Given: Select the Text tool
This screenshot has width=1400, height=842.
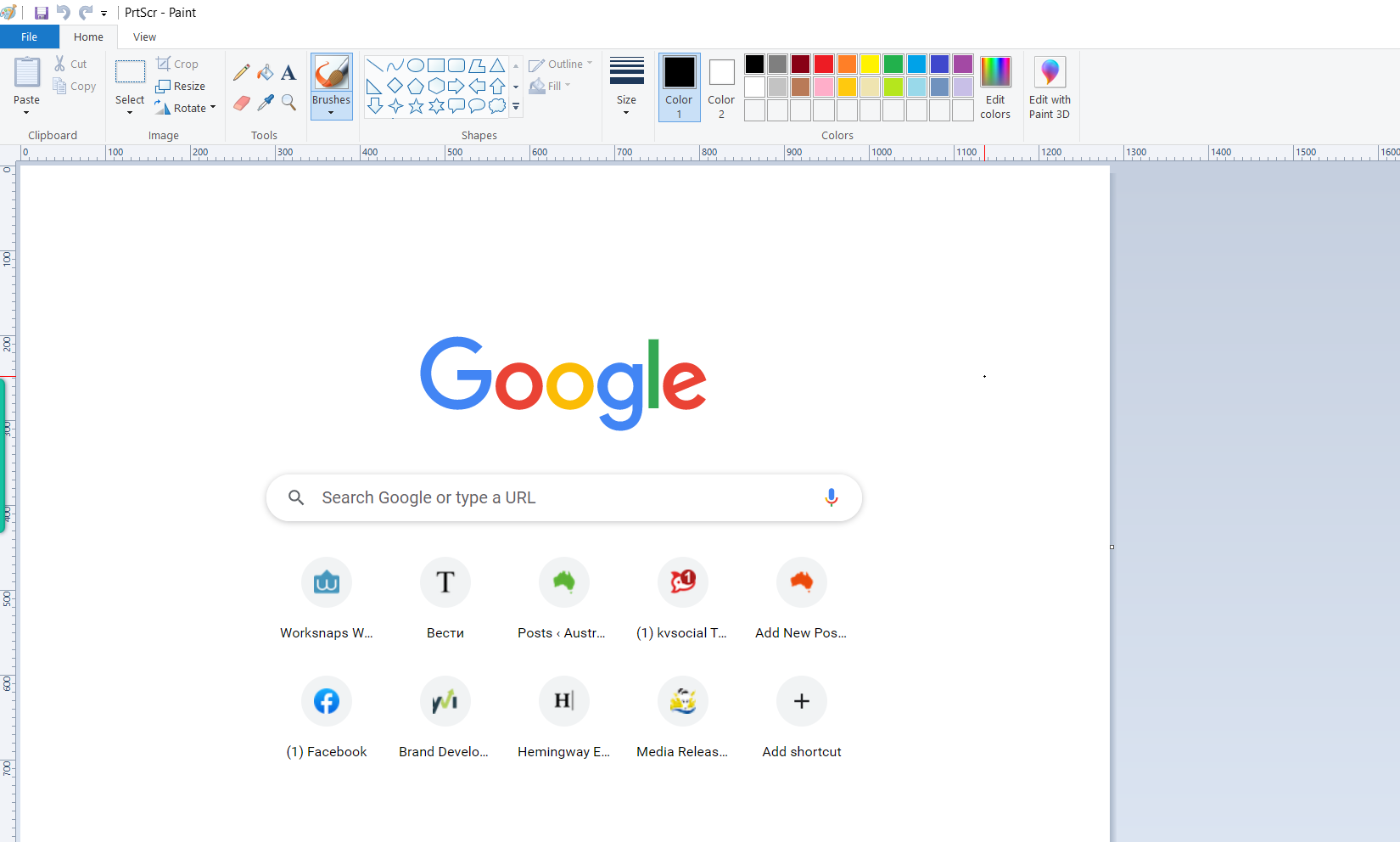Looking at the screenshot, I should [x=288, y=71].
